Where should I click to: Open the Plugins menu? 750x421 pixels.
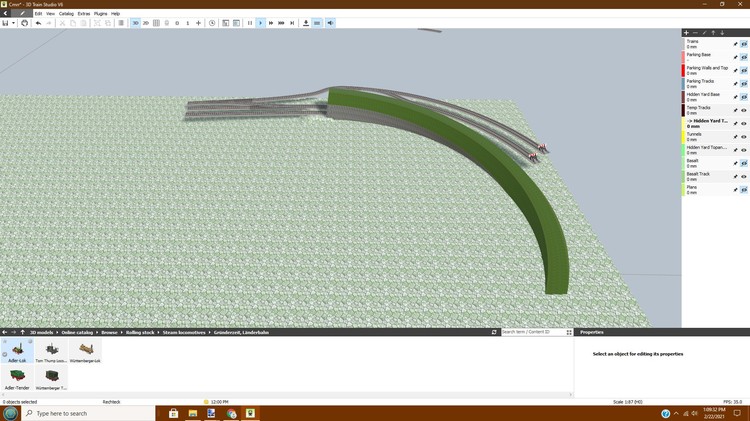[x=100, y=13]
